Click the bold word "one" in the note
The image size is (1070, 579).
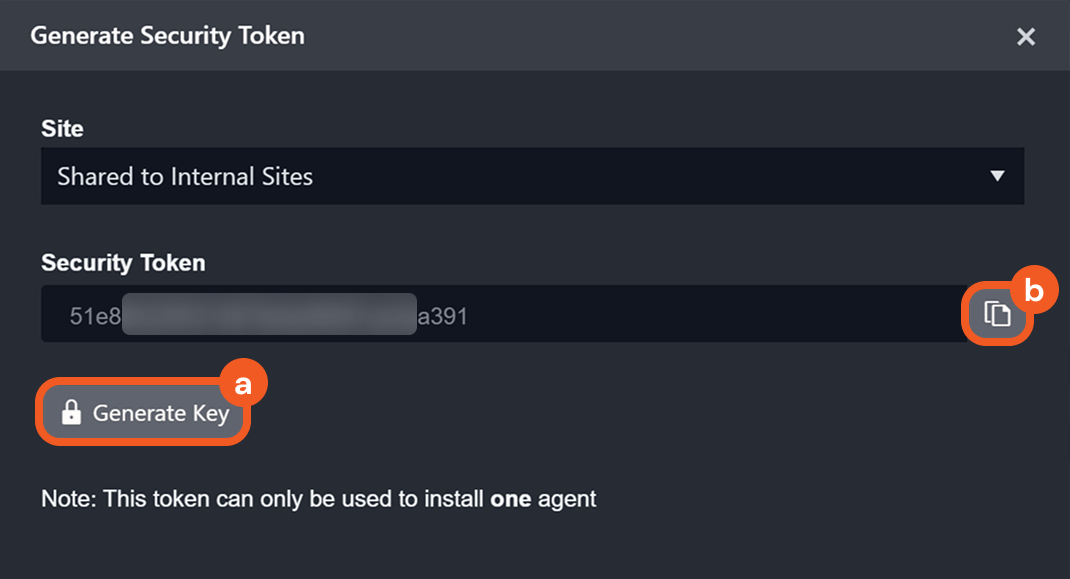pos(512,498)
